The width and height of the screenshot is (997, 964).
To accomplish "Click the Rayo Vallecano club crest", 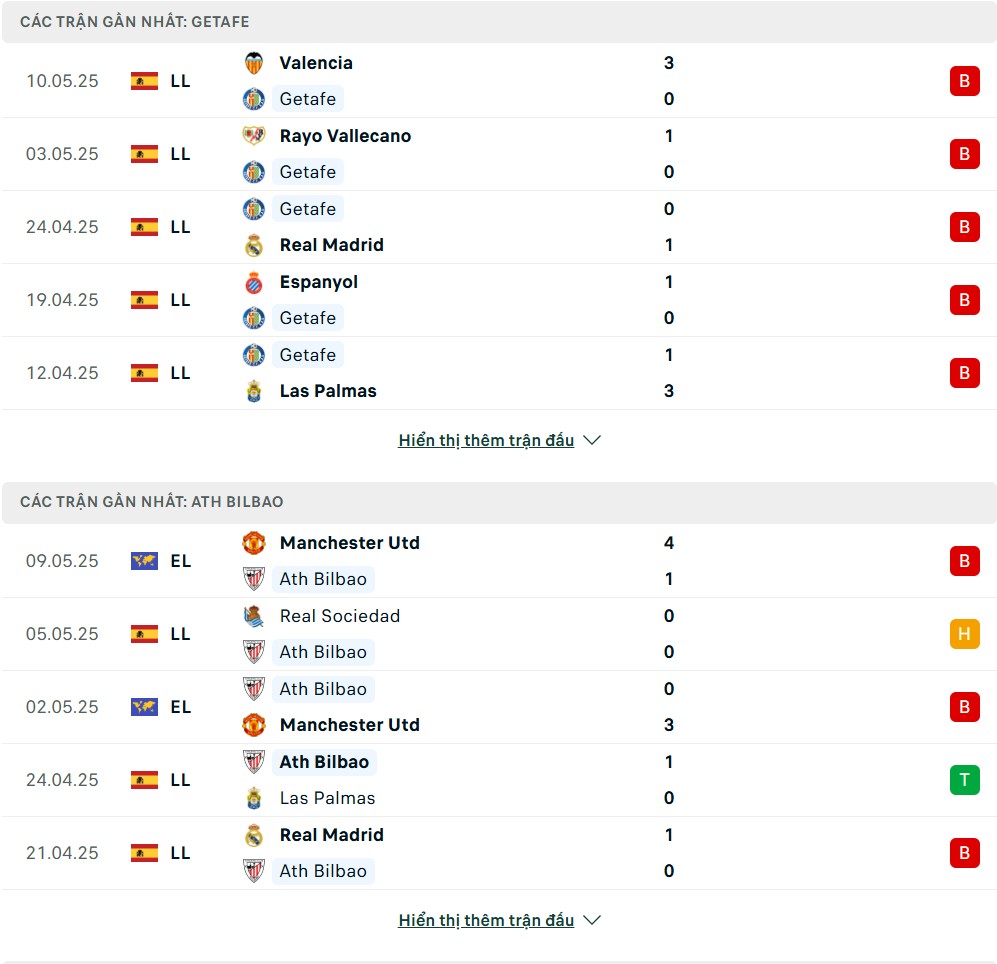I will (254, 135).
